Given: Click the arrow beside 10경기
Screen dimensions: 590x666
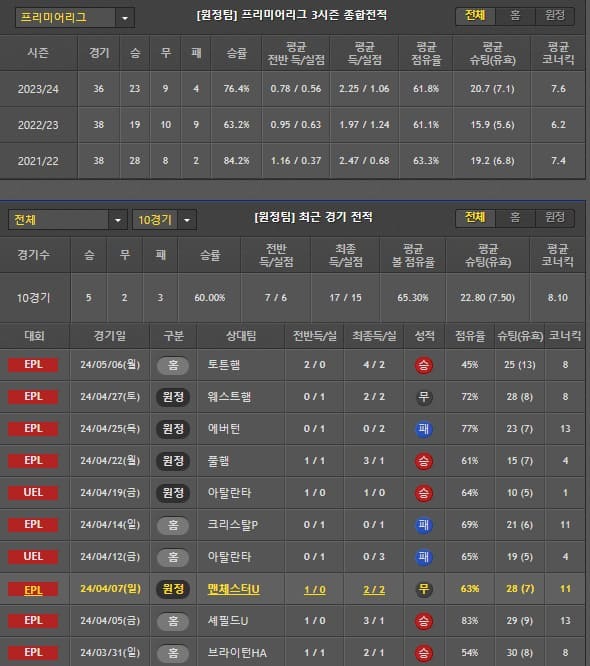Looking at the screenshot, I should (x=187, y=220).
